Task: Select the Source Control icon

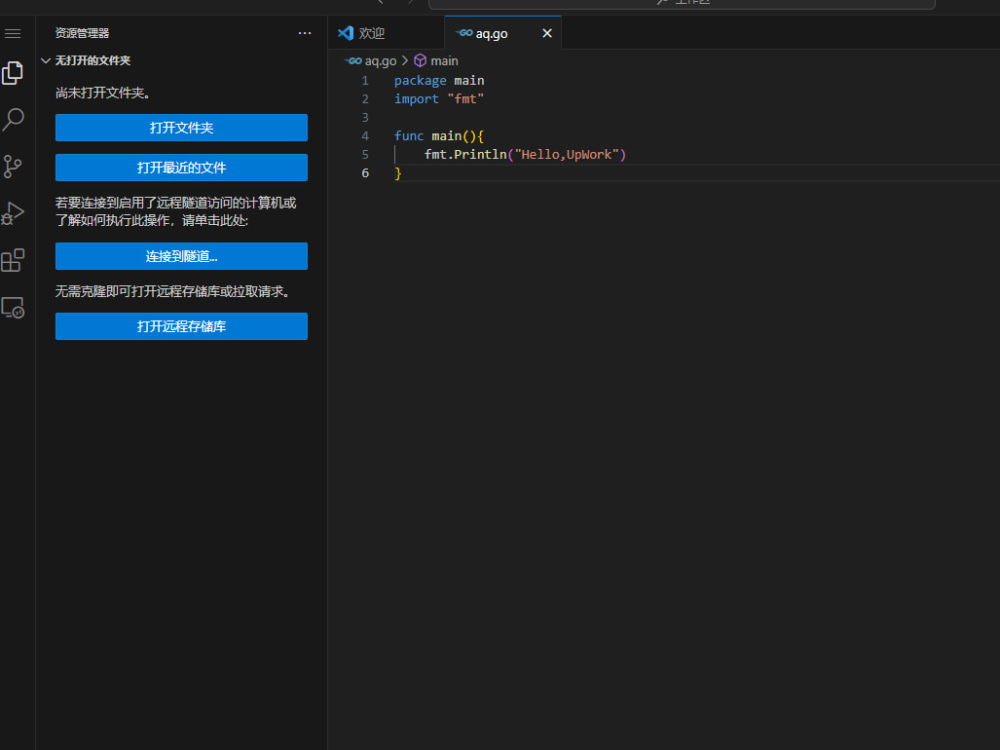Action: (x=13, y=166)
